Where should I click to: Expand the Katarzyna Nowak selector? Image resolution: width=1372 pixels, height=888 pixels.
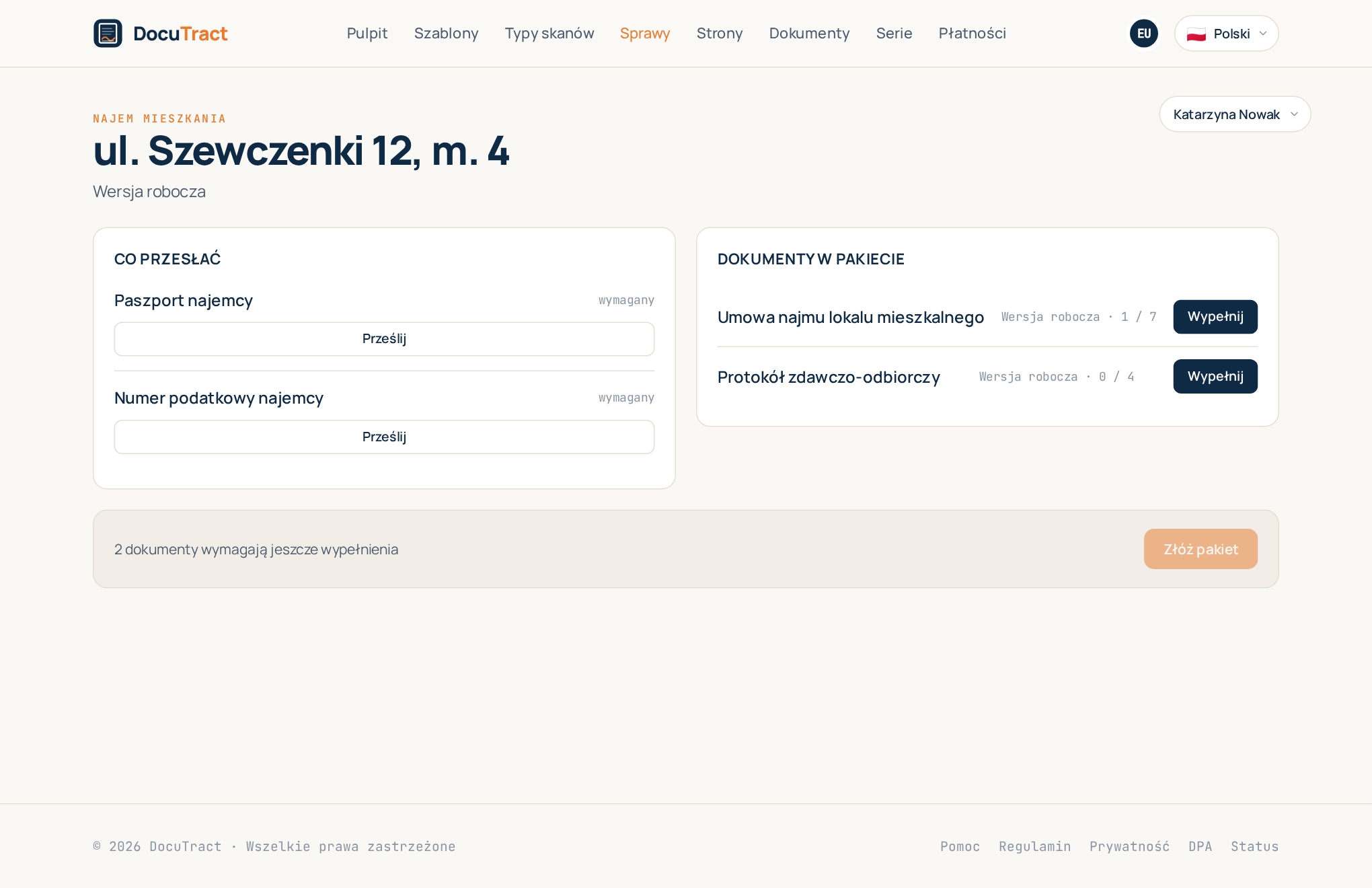(1235, 114)
